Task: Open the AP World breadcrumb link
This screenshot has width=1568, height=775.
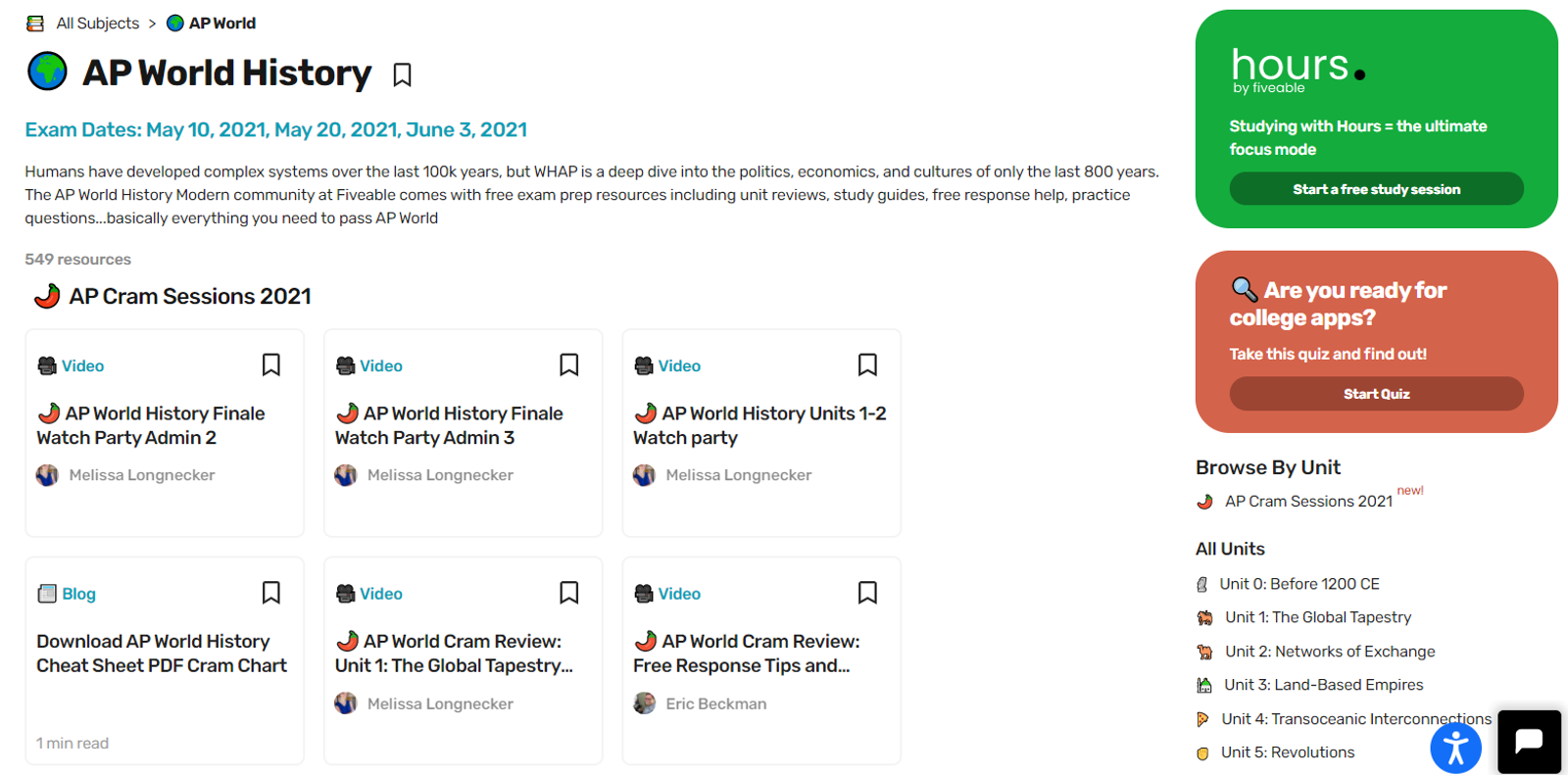Action: pyautogui.click(x=222, y=24)
